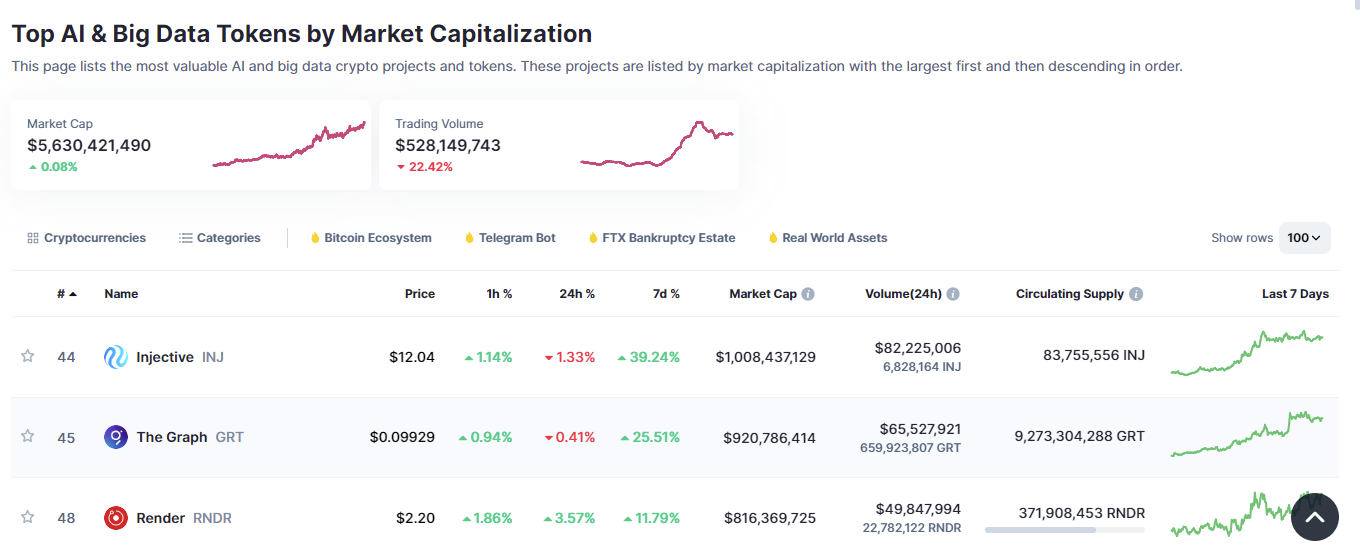1360x553 pixels.
Task: Sort by Name column header
Action: [x=121, y=294]
